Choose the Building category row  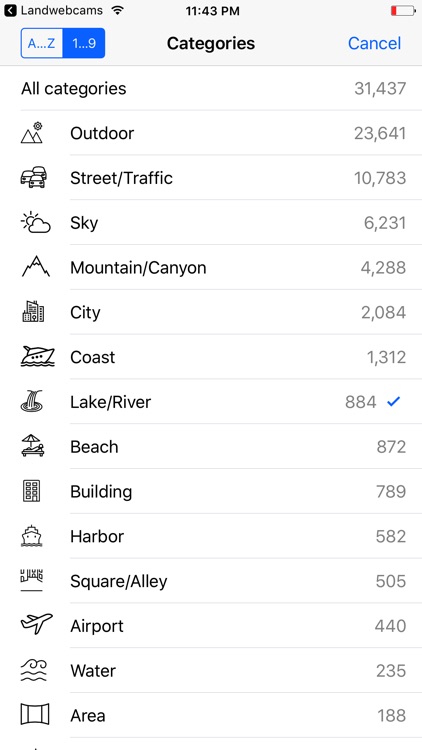[x=211, y=491]
